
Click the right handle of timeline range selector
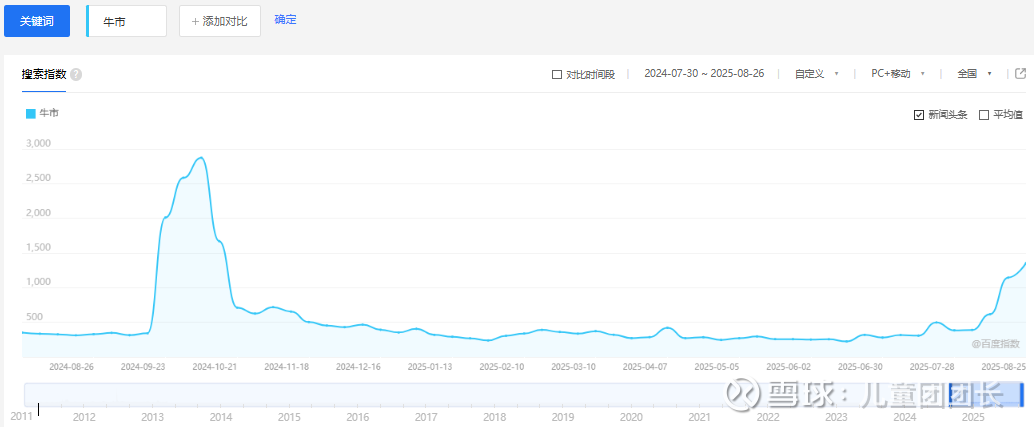(1021, 394)
